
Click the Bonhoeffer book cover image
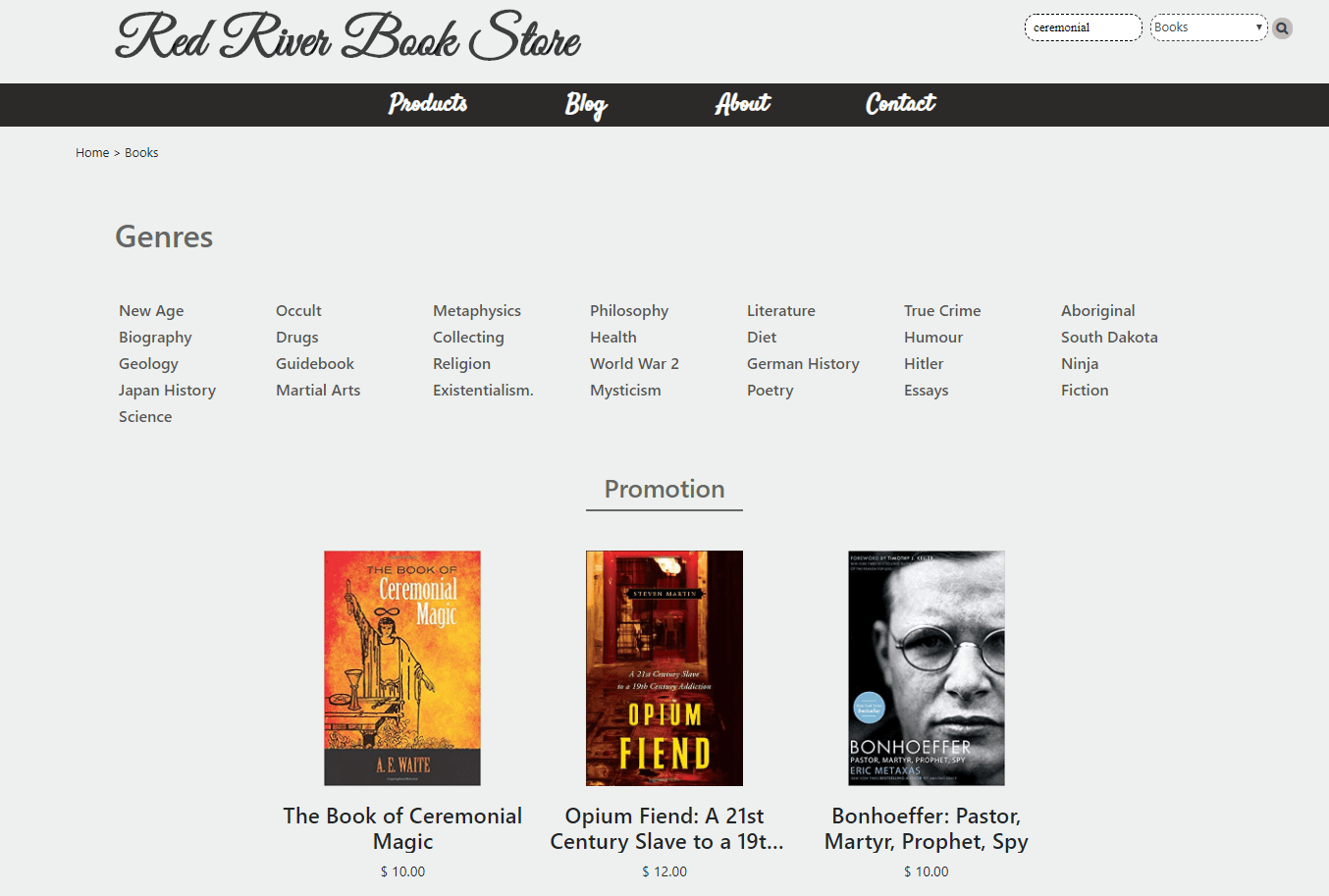[926, 668]
